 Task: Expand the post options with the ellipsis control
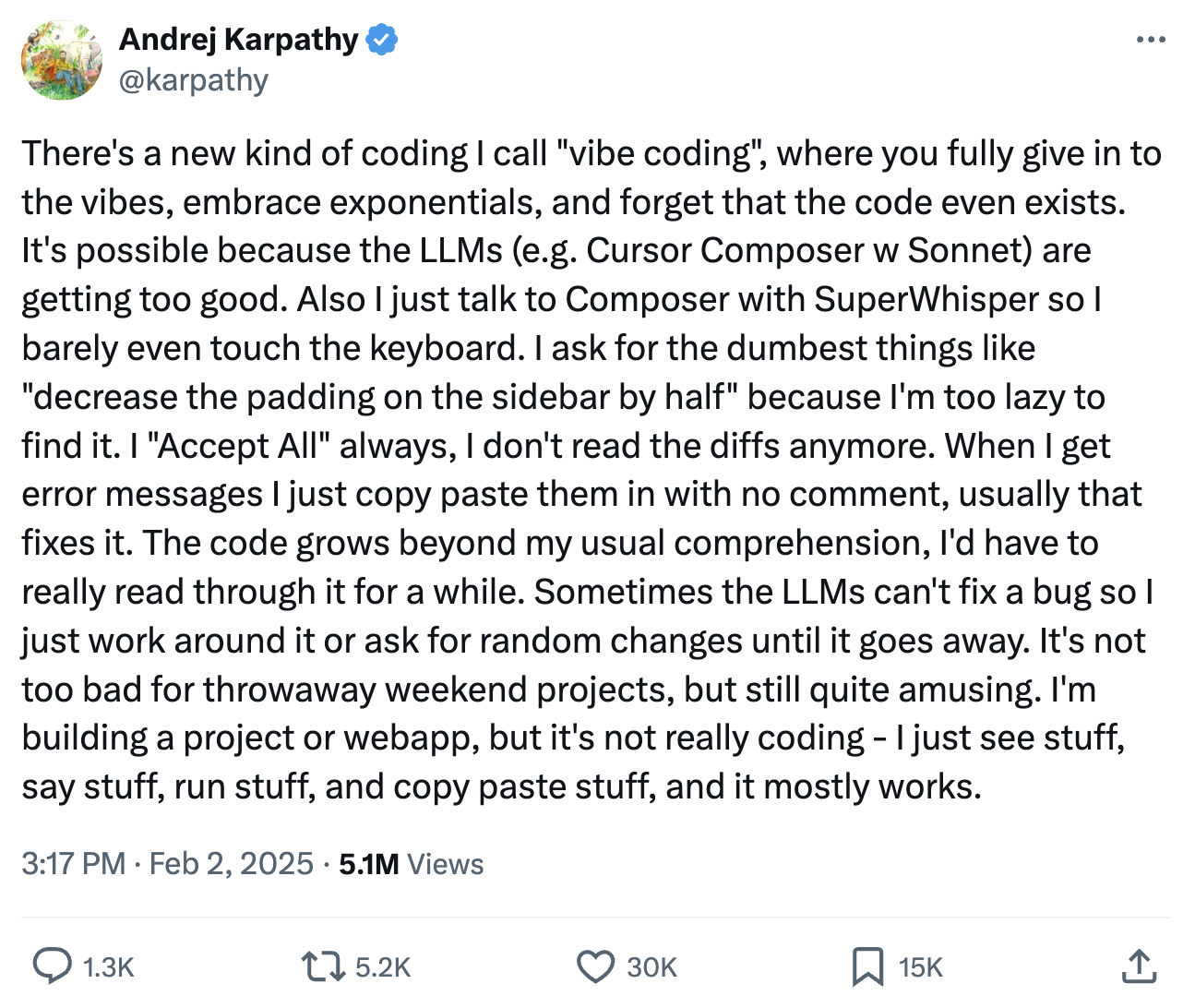(x=1151, y=39)
